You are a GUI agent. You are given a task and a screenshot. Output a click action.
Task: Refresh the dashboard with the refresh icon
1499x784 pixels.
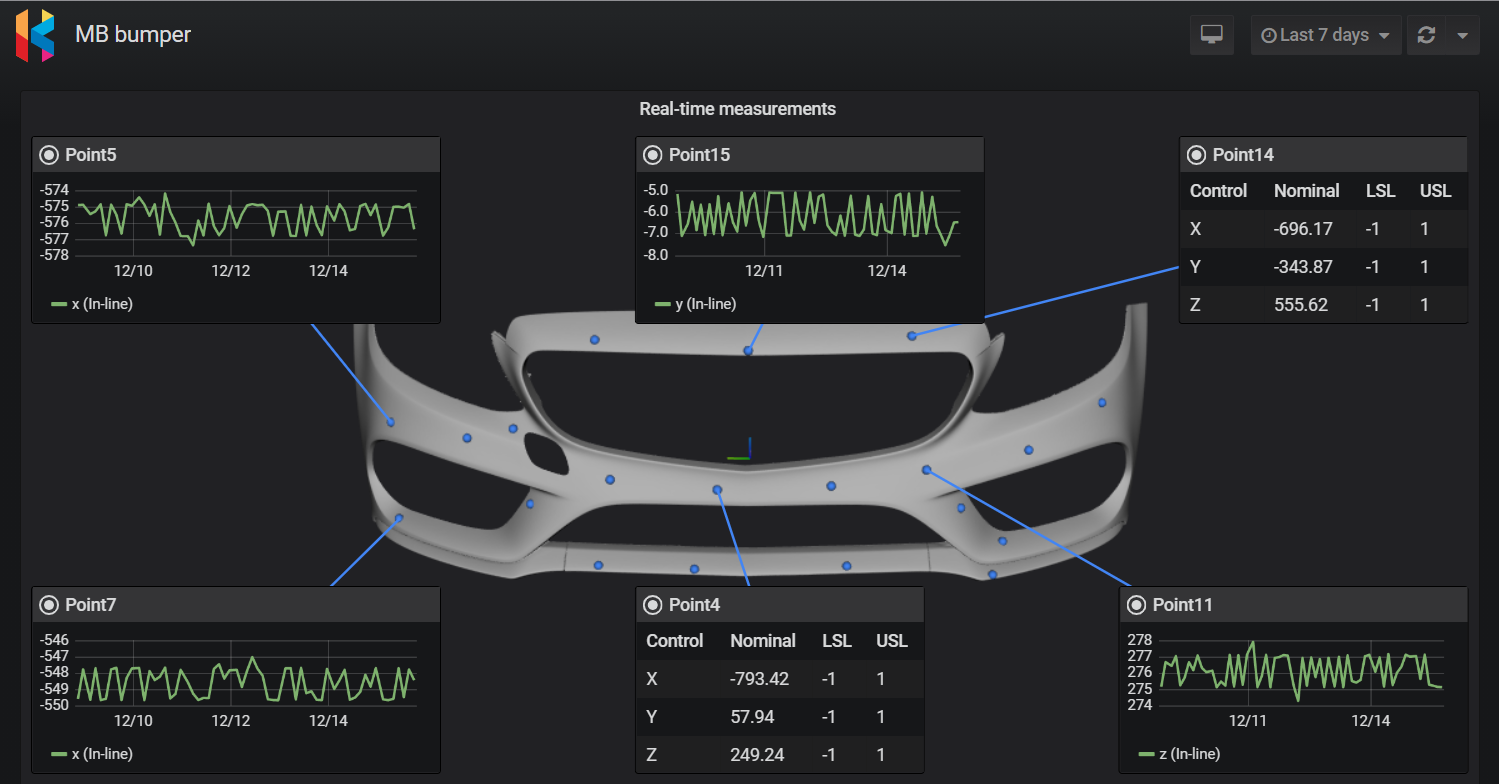(1426, 34)
